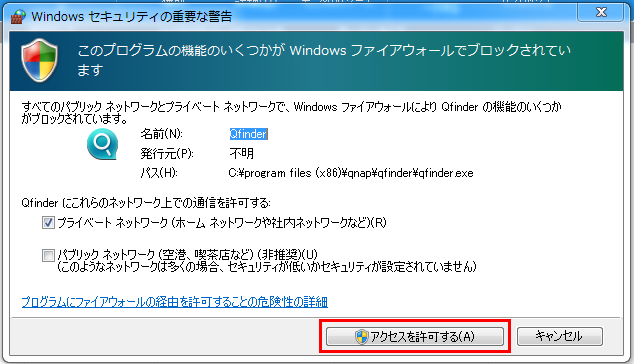The height and width of the screenshot is (364, 634).
Task: Click the 名前(N): label
Action: tap(161, 134)
